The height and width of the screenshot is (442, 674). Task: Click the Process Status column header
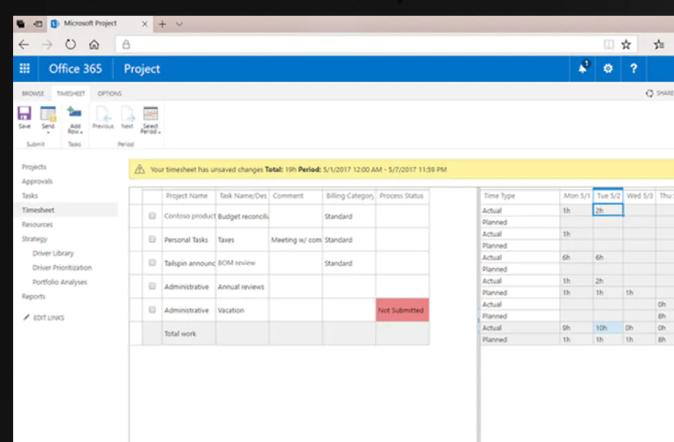pyautogui.click(x=402, y=196)
